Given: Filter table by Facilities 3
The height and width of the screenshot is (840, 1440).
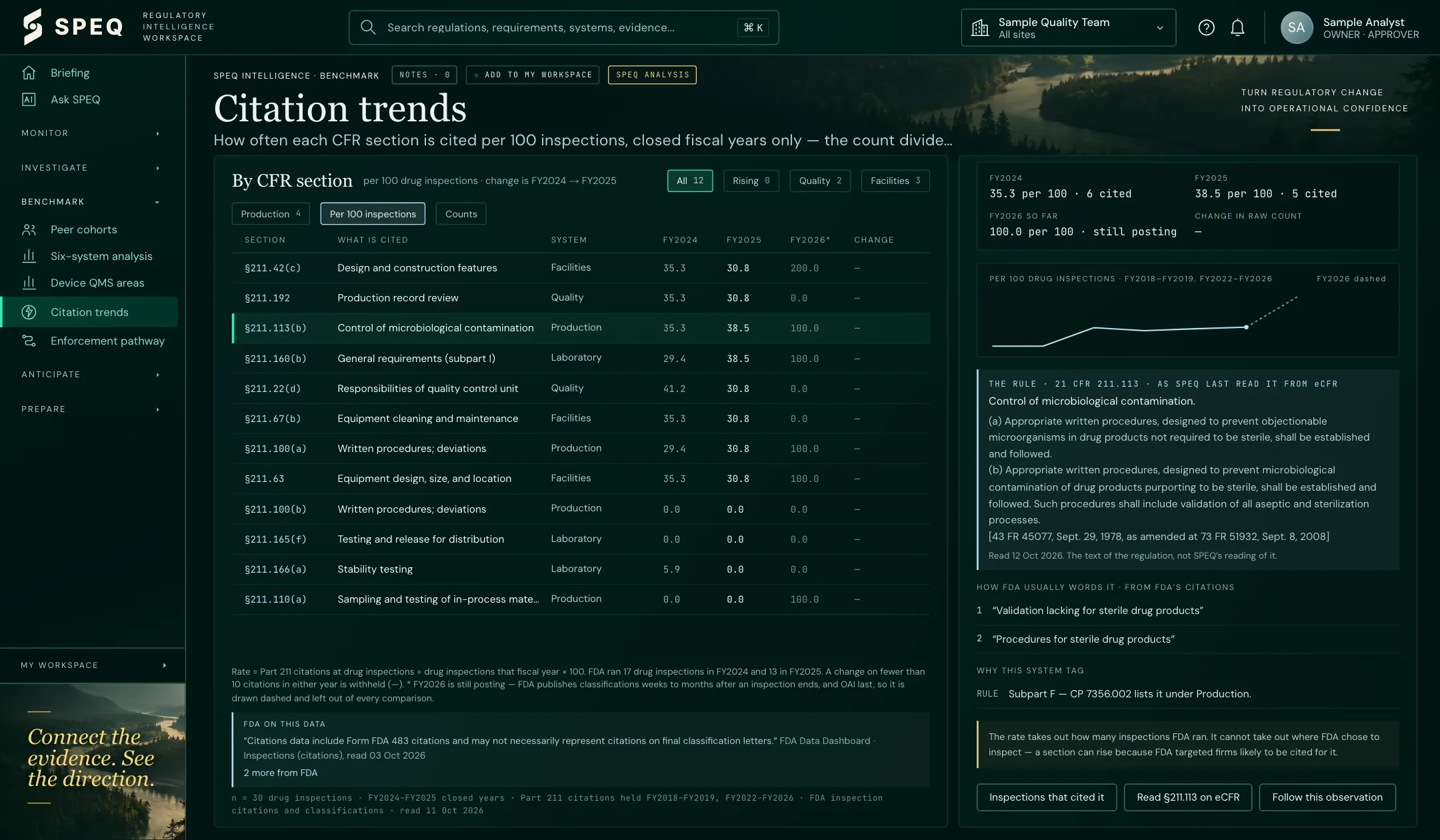Looking at the screenshot, I should click(895, 181).
